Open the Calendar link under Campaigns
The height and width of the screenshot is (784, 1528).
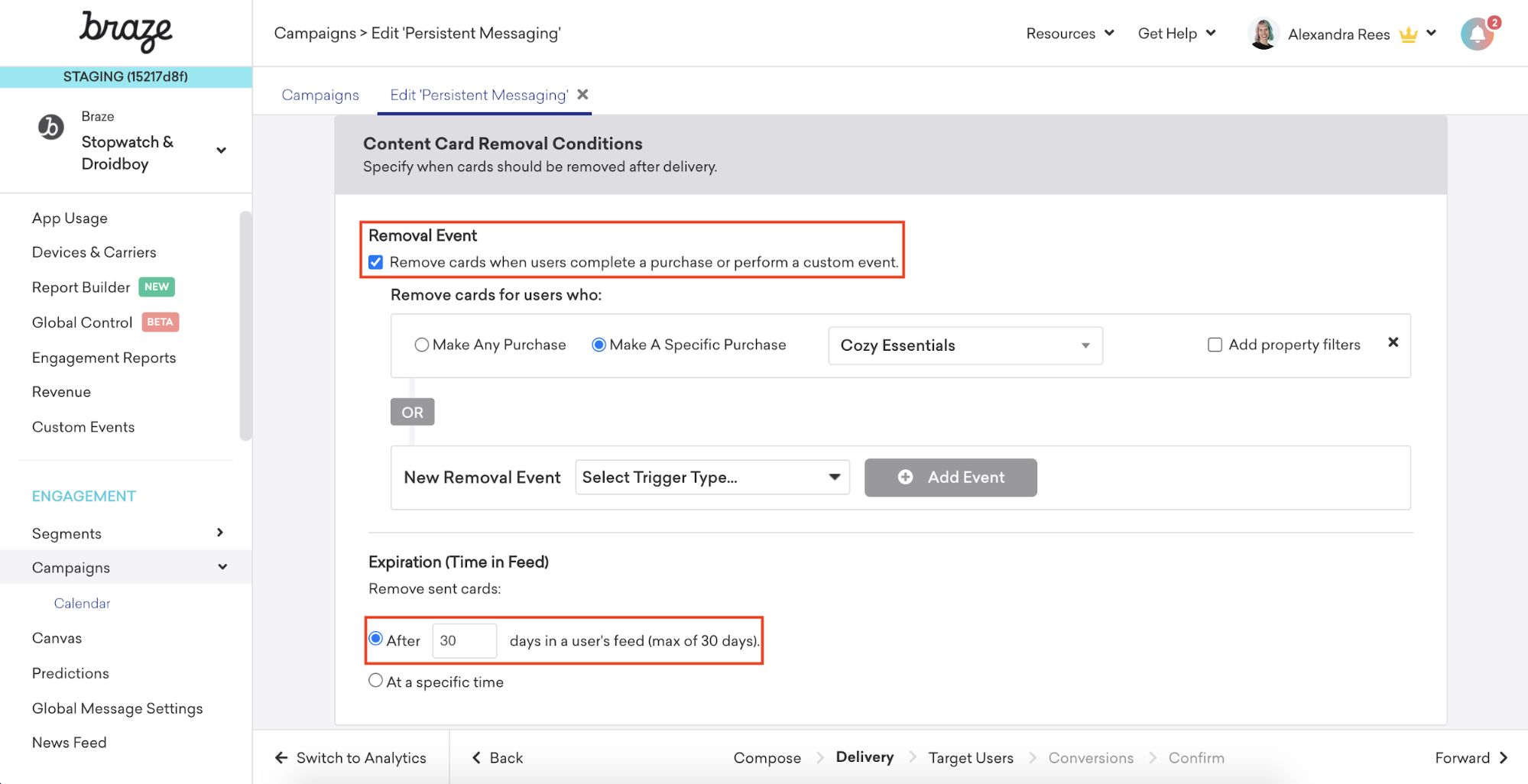pyautogui.click(x=82, y=603)
